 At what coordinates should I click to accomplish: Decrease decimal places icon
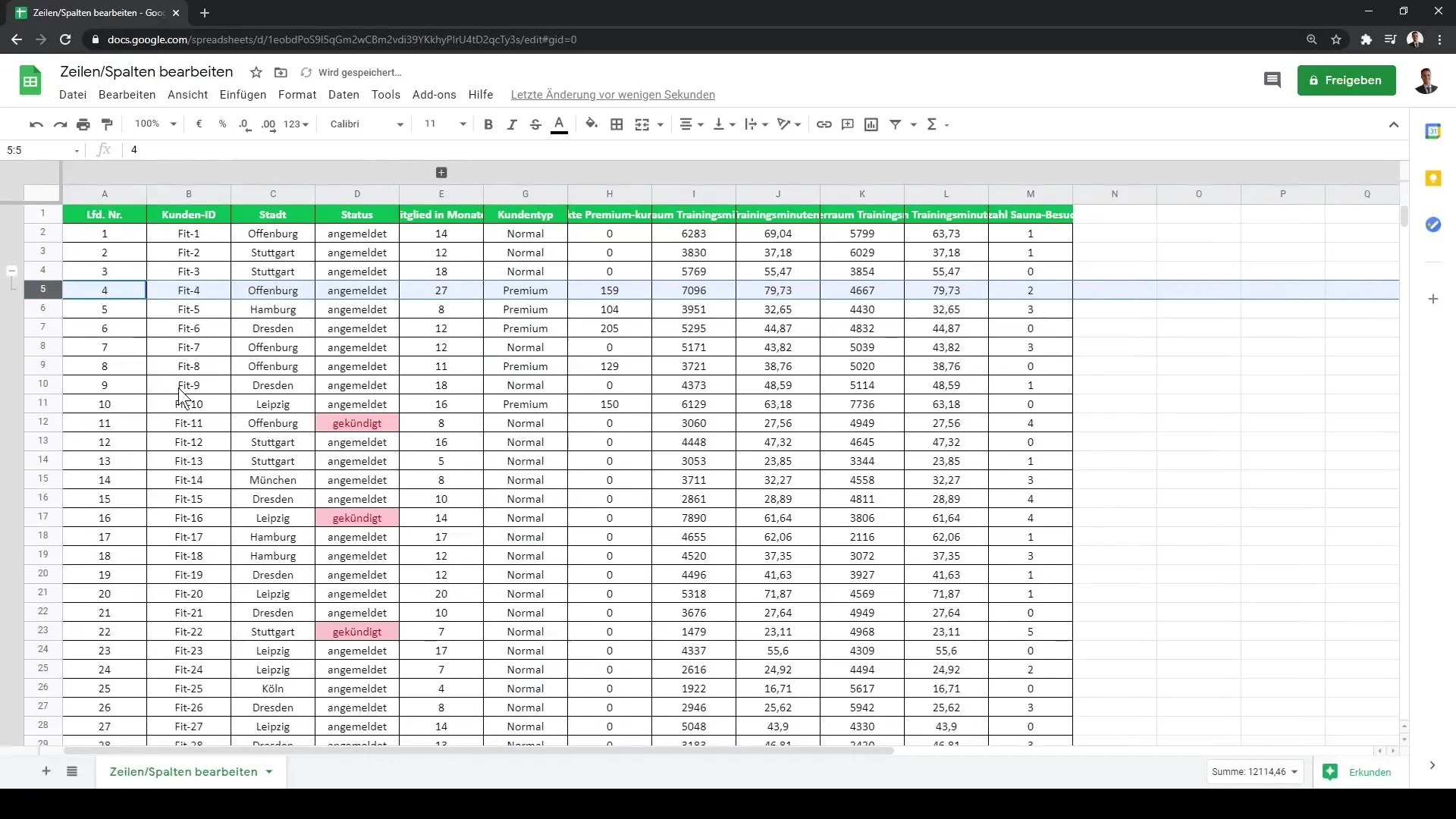coord(245,124)
